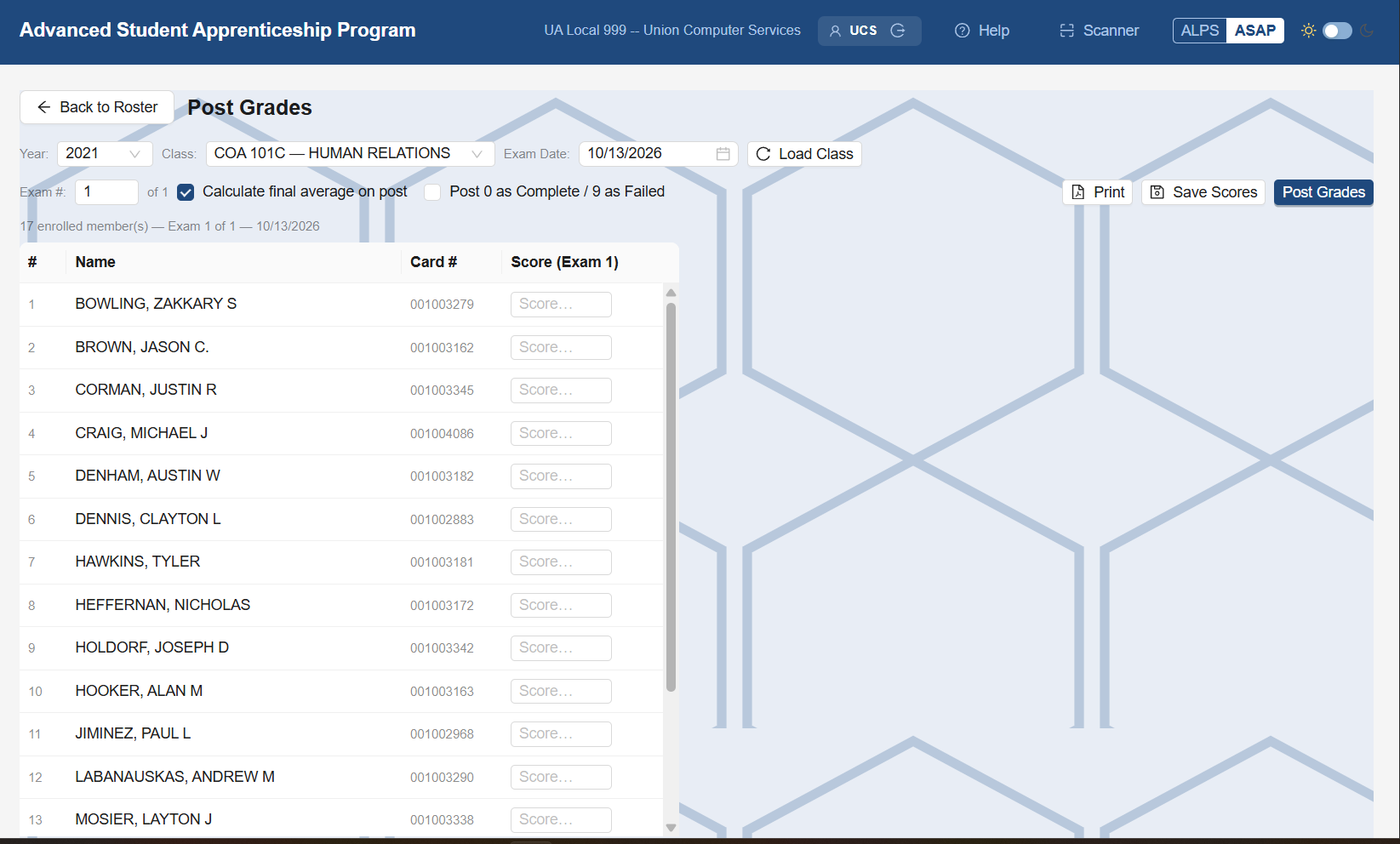Open the Scanner menu label
Image resolution: width=1400 pixels, height=844 pixels.
pos(1111,31)
